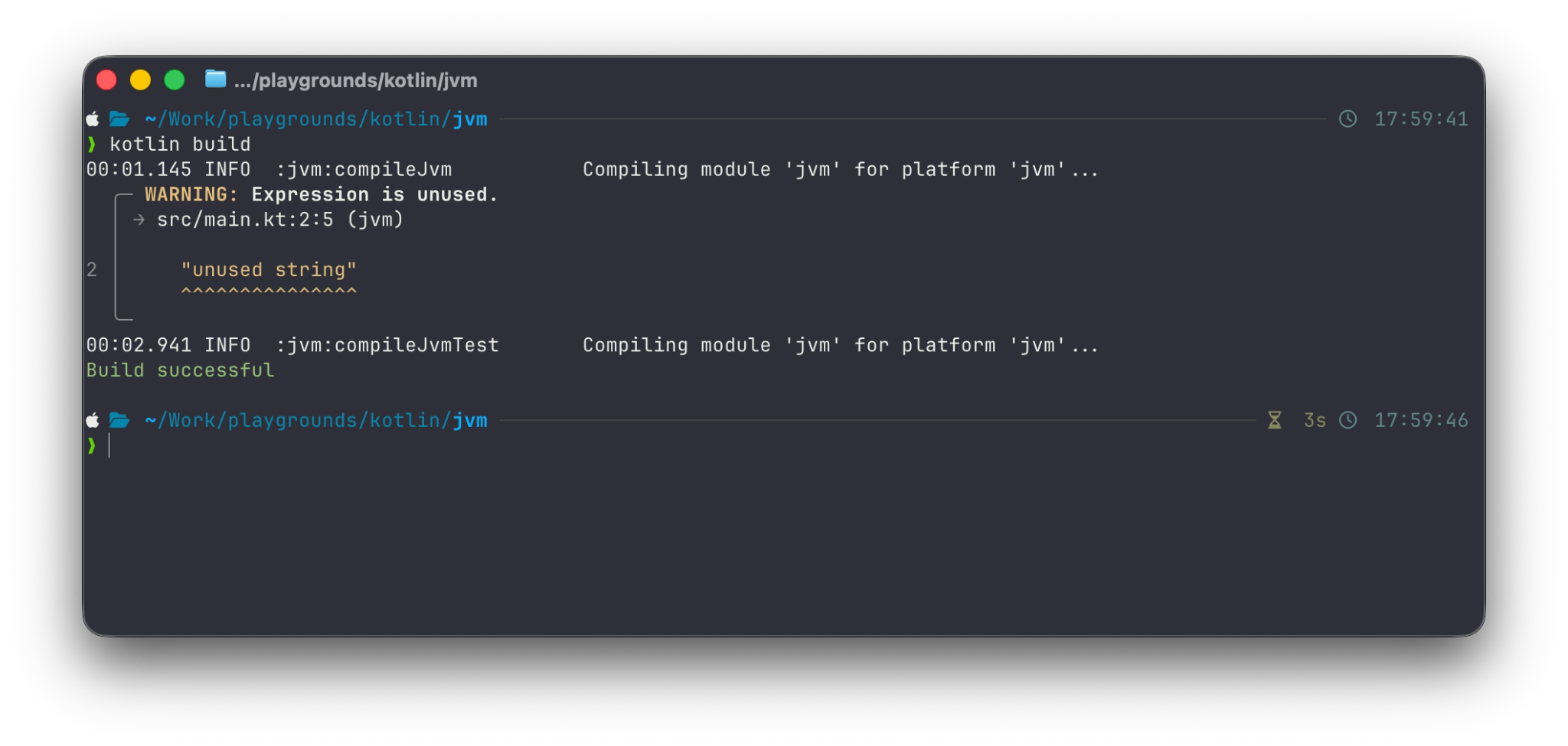Click the yellow minimize window button

[140, 80]
